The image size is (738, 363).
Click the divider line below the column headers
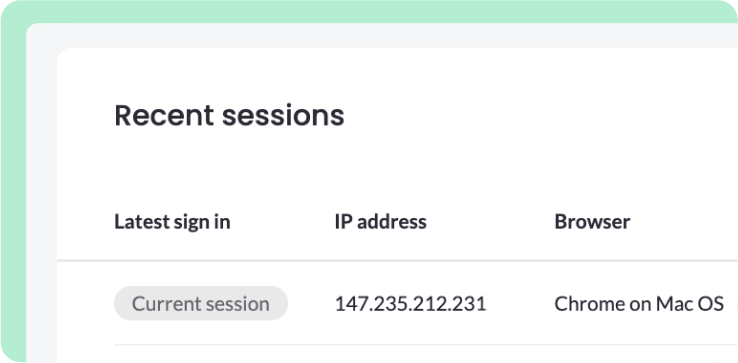pyautogui.click(x=397, y=260)
